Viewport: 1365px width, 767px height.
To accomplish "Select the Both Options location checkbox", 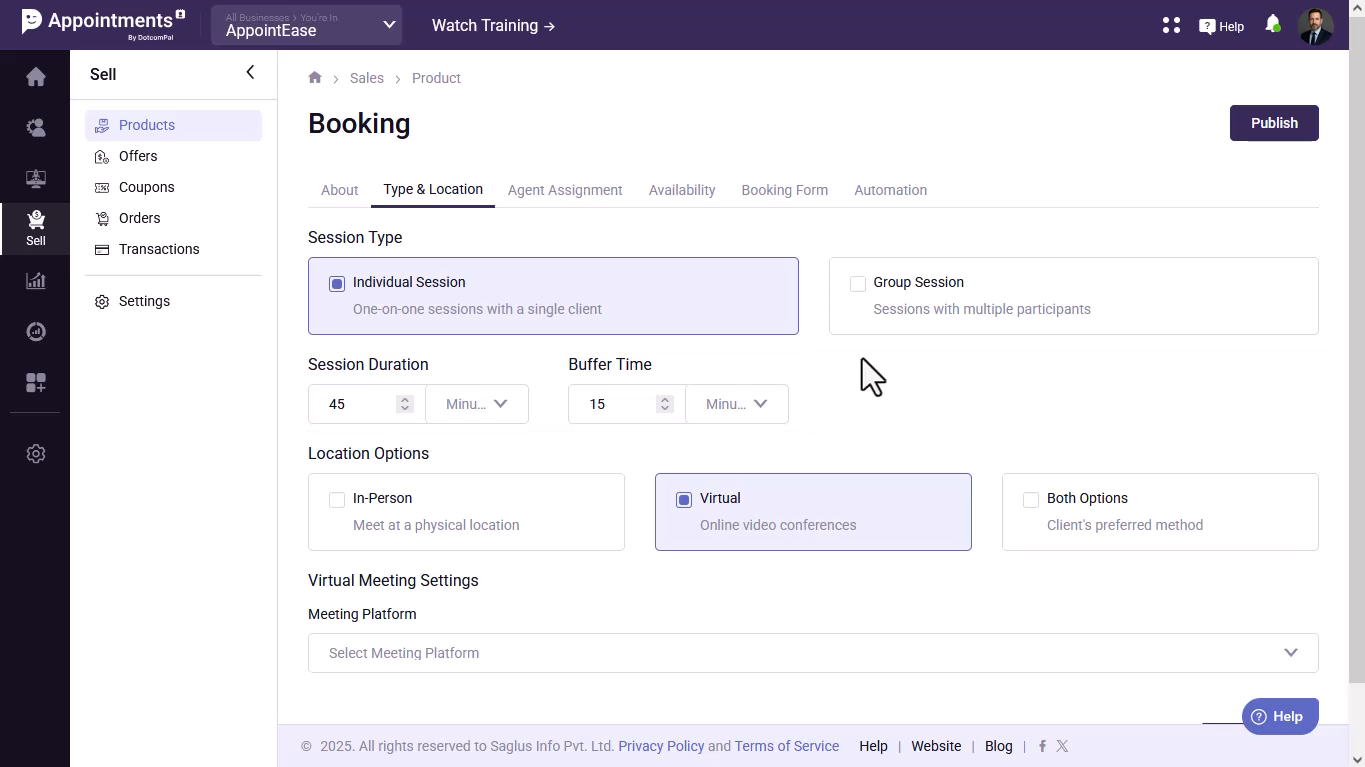I will (1031, 500).
